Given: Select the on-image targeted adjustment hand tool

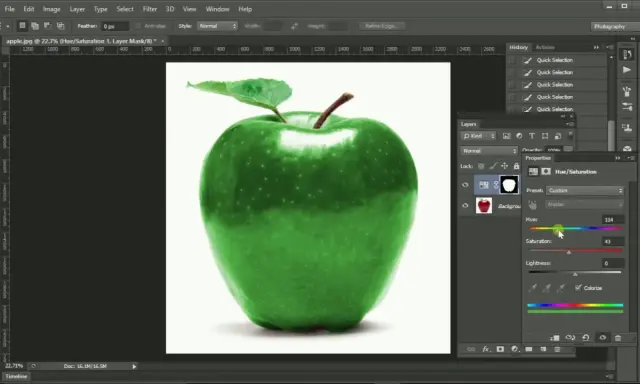Looking at the screenshot, I should point(532,204).
